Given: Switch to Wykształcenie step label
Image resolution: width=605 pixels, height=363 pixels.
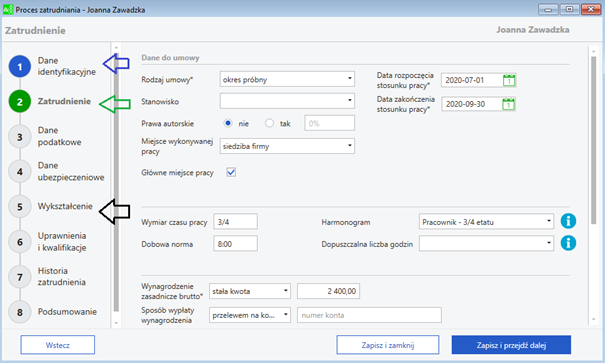Looking at the screenshot, I should [65, 206].
